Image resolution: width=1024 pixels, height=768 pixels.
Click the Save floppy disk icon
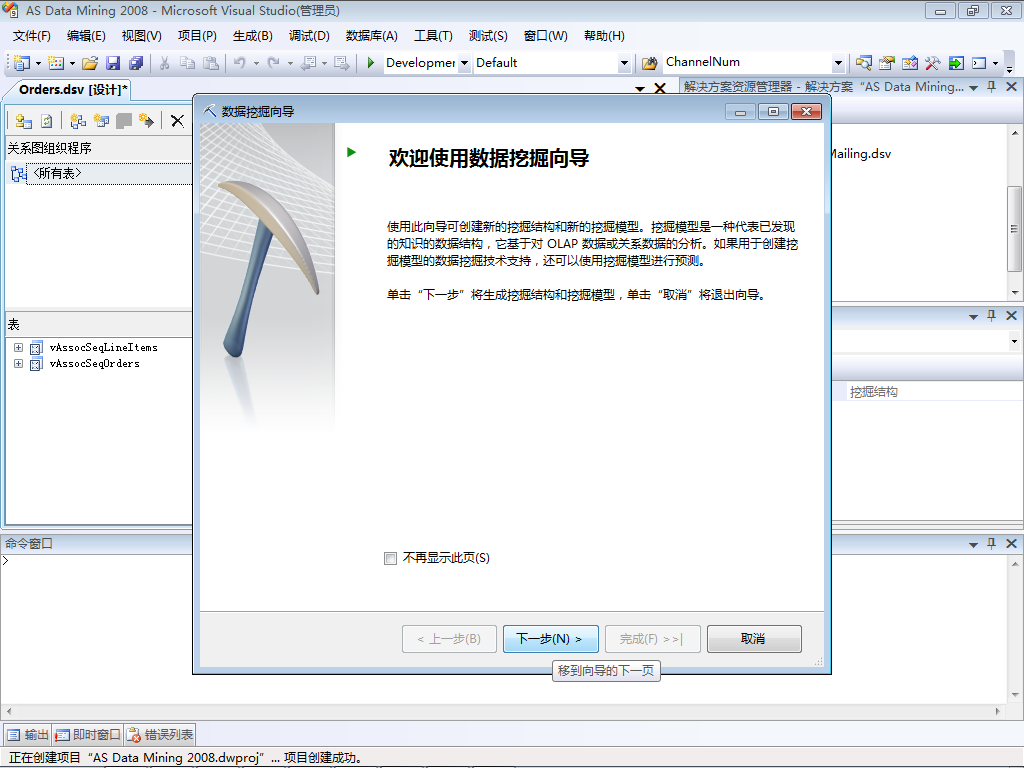pos(113,63)
